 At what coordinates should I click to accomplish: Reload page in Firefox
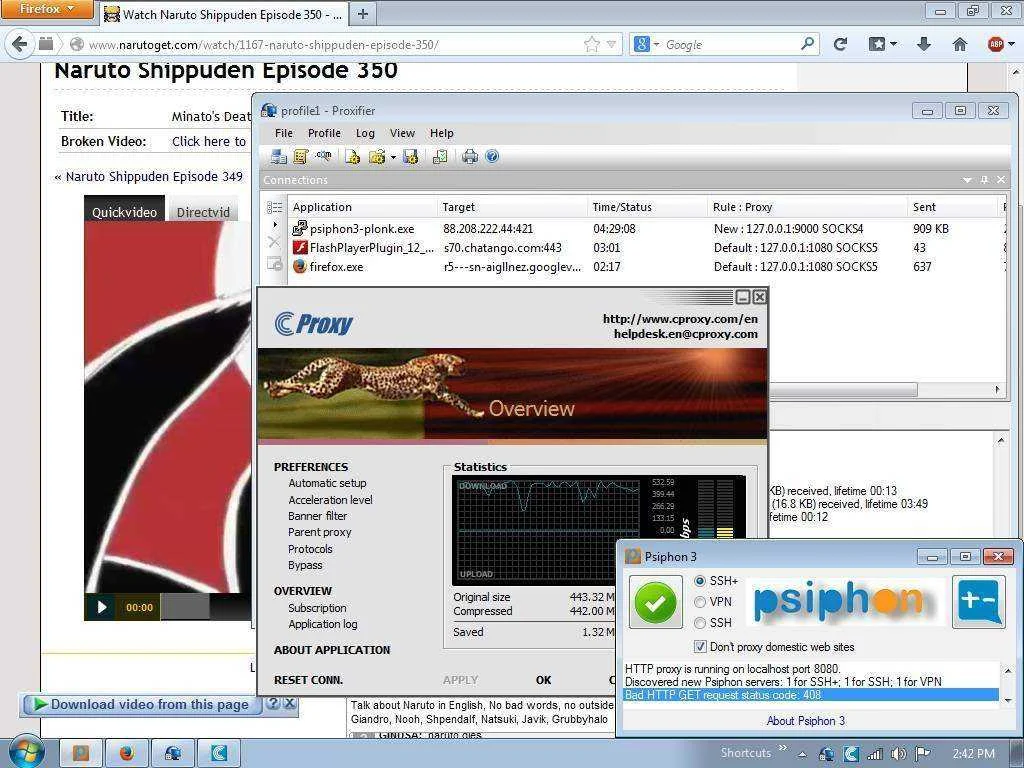[x=840, y=44]
